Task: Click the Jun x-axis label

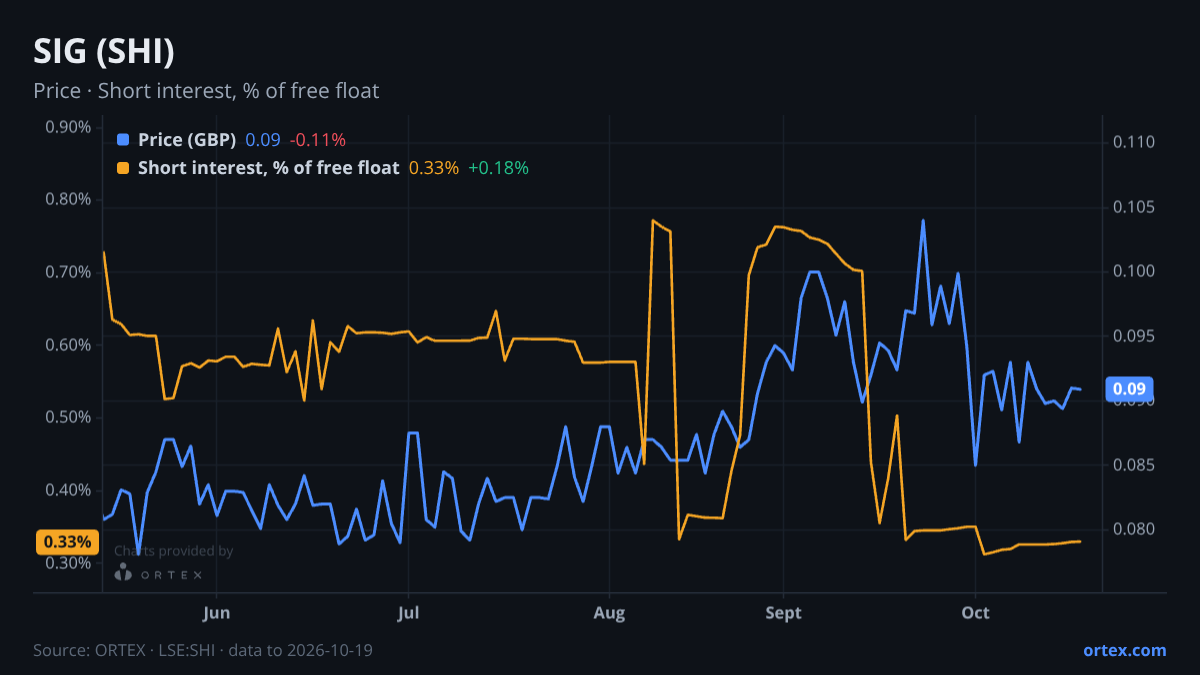Action: (216, 613)
